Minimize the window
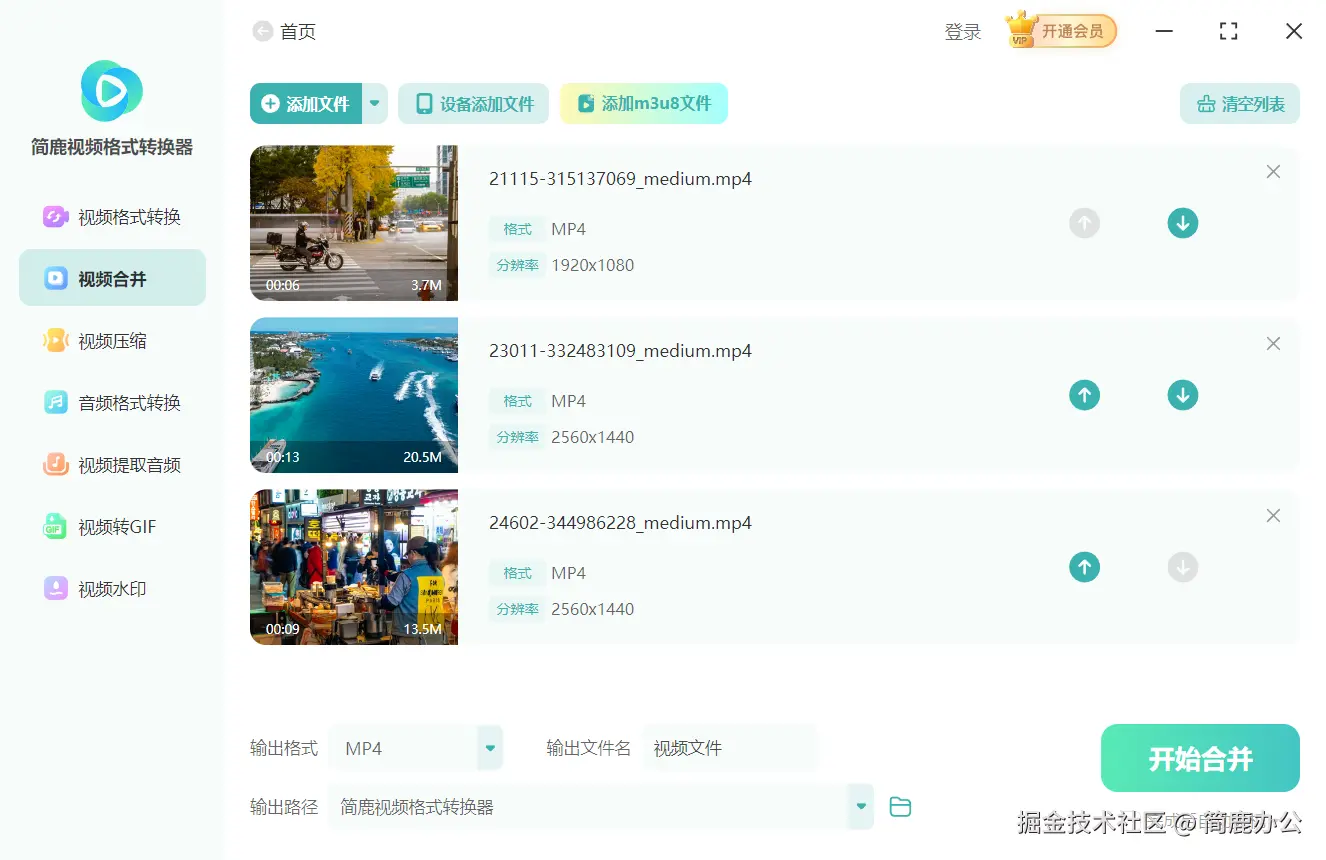Screen dimensions: 1326x860 pyautogui.click(x=1164, y=31)
